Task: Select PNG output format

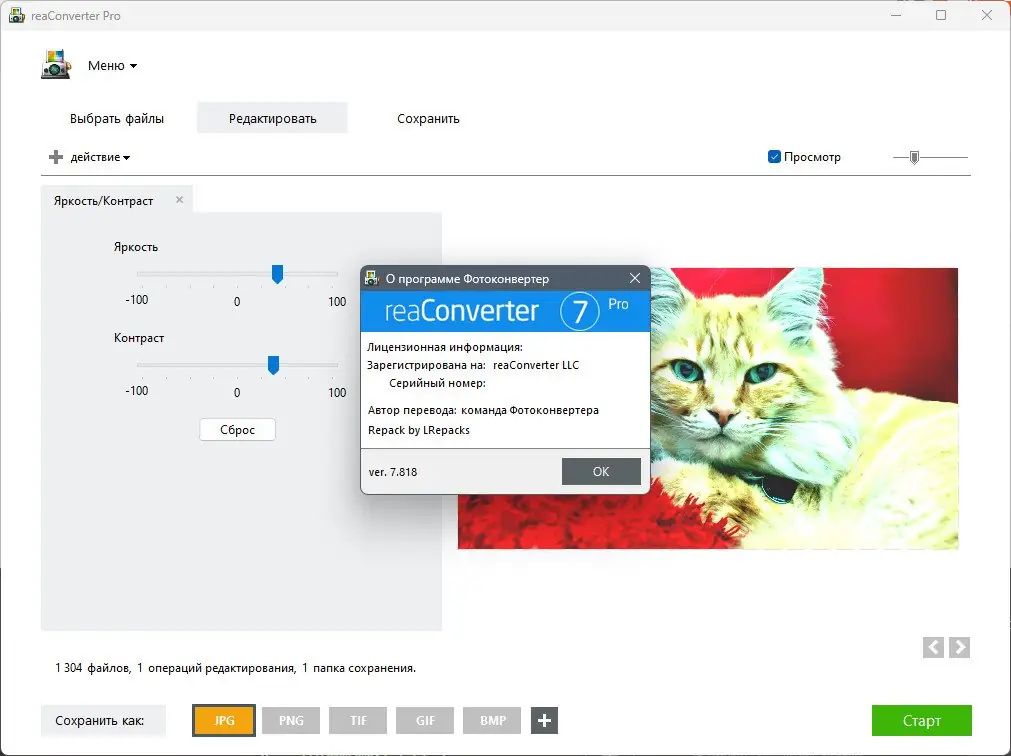Action: pos(291,721)
